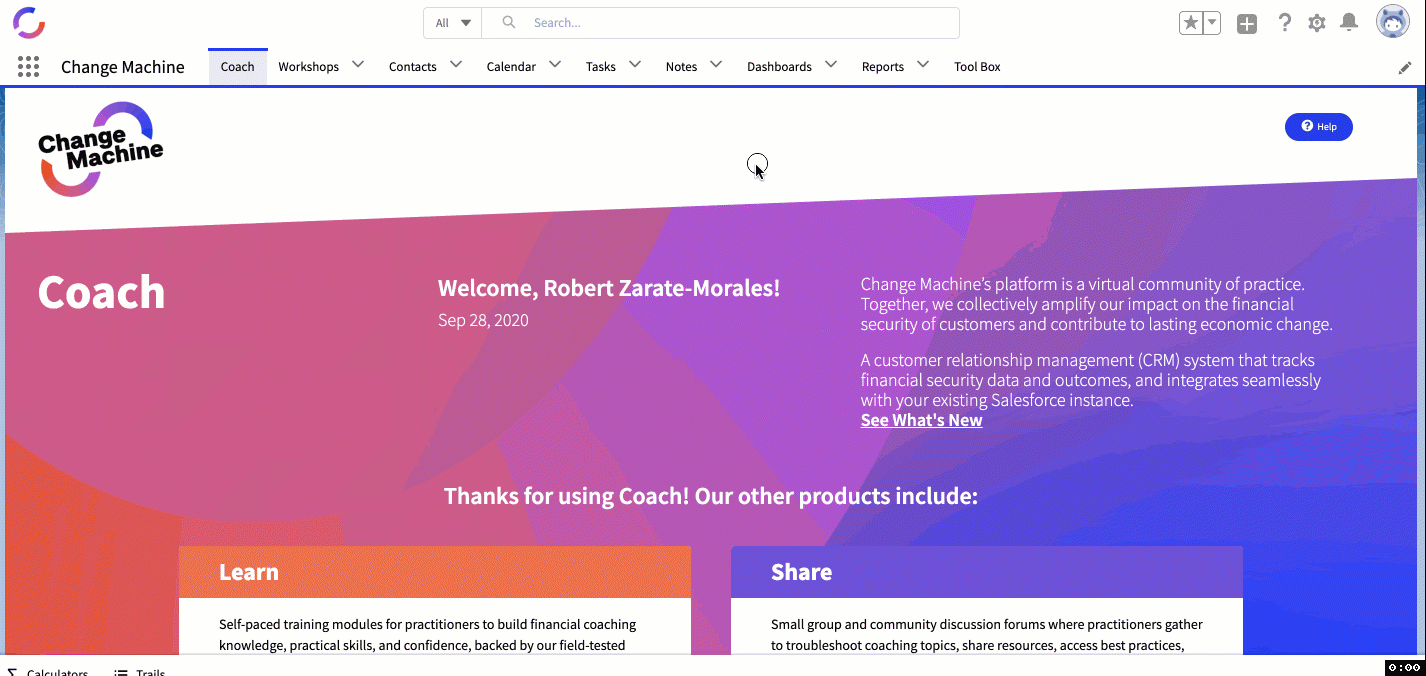Focus the global Search field
The width and height of the screenshot is (1426, 676).
click(720, 23)
